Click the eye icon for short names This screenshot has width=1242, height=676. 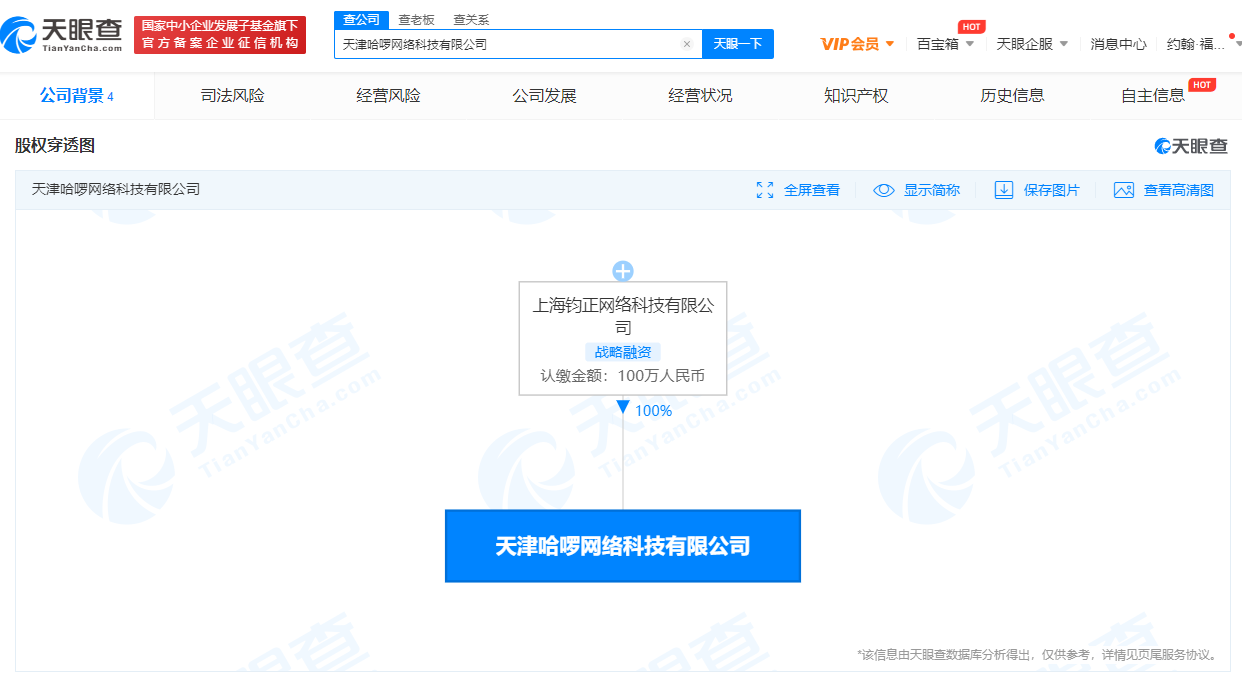884,190
